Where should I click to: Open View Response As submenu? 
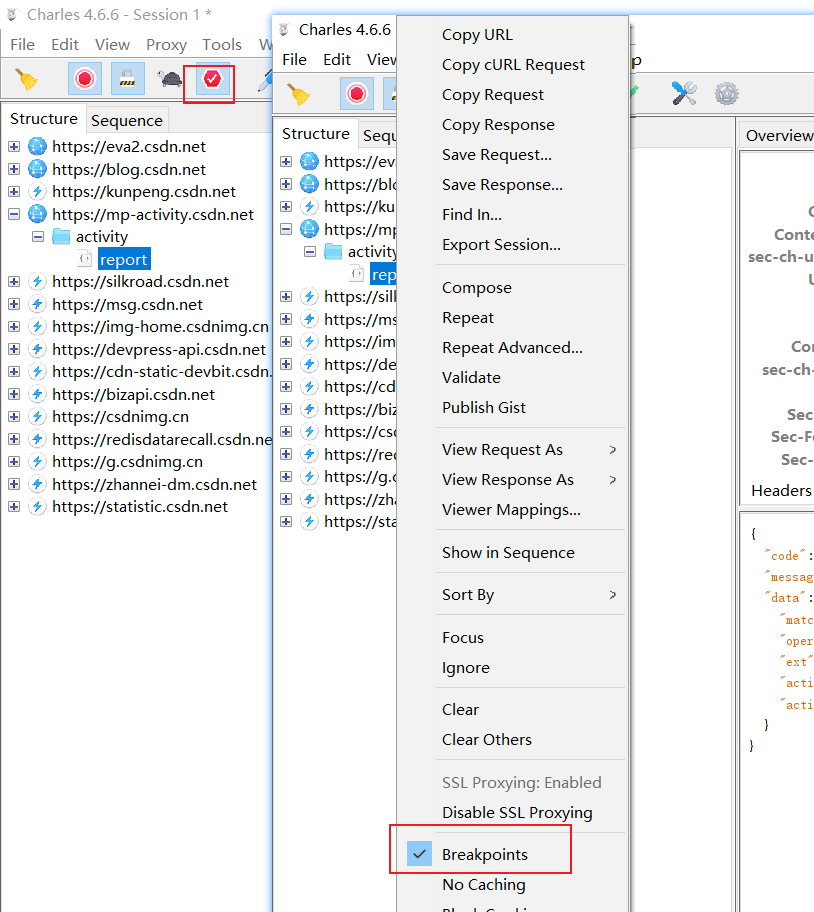(512, 480)
